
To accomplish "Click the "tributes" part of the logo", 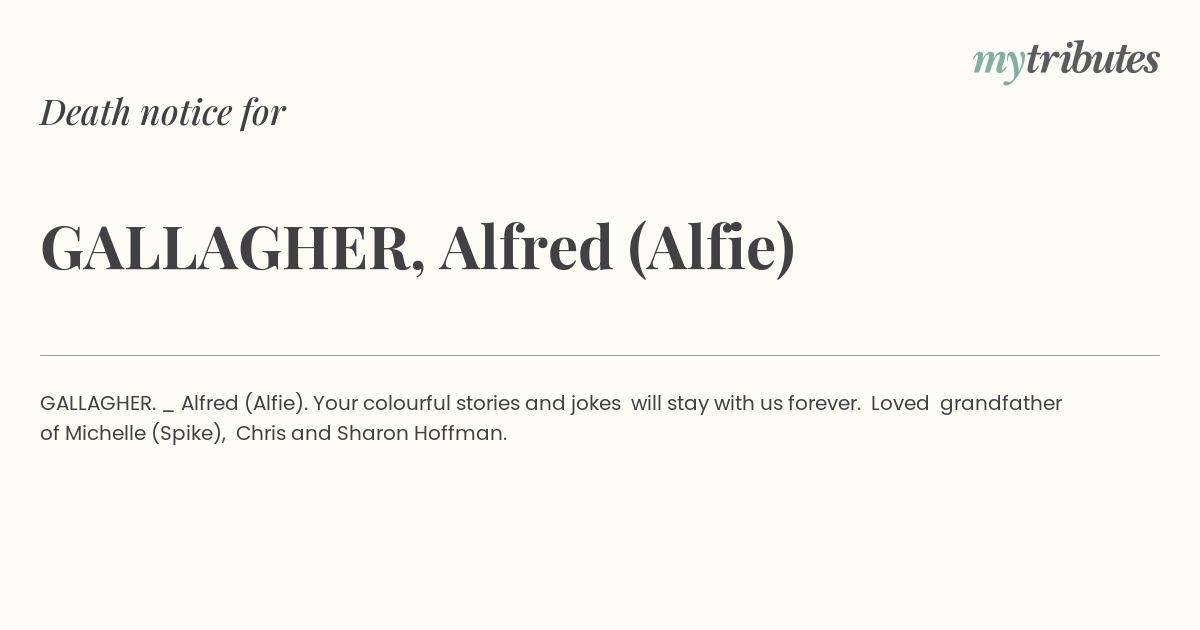I will (x=1093, y=59).
